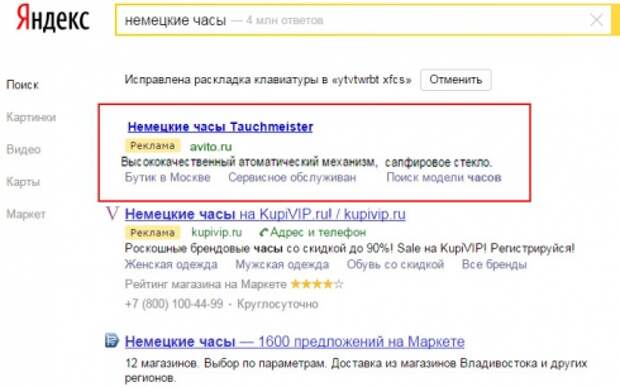Open the Женская одежда sitelink

tap(171, 264)
